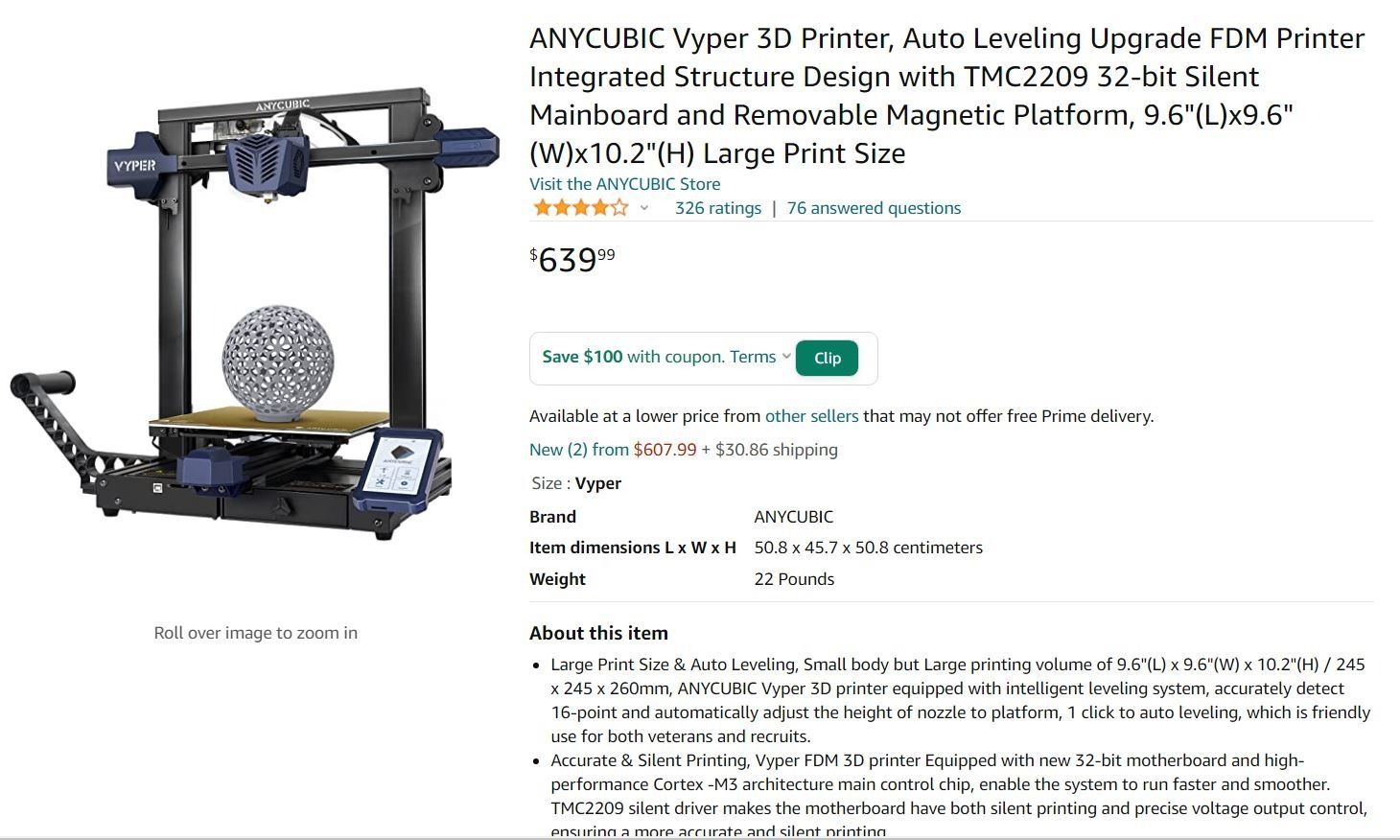Click the VYPER logo on printer image
Viewport: 1400px width, 840px height.
pyautogui.click(x=135, y=165)
